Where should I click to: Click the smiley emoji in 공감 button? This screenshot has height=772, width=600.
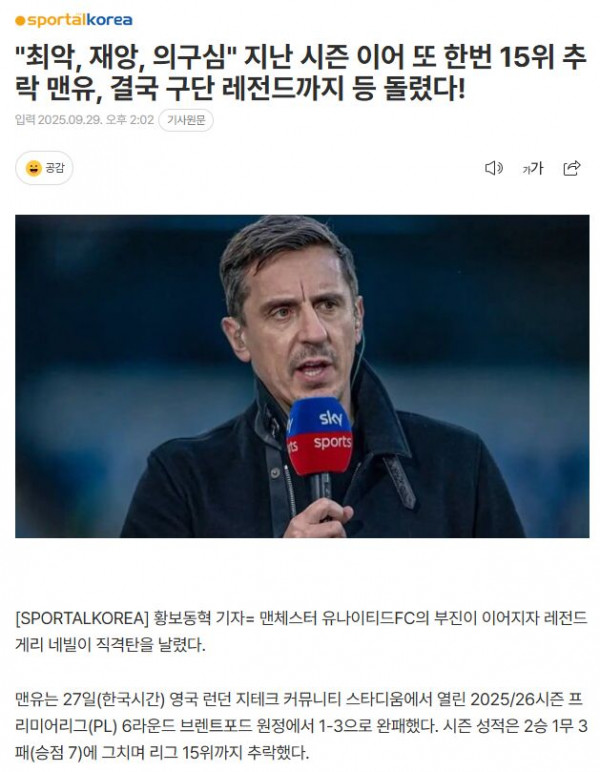click(33, 168)
